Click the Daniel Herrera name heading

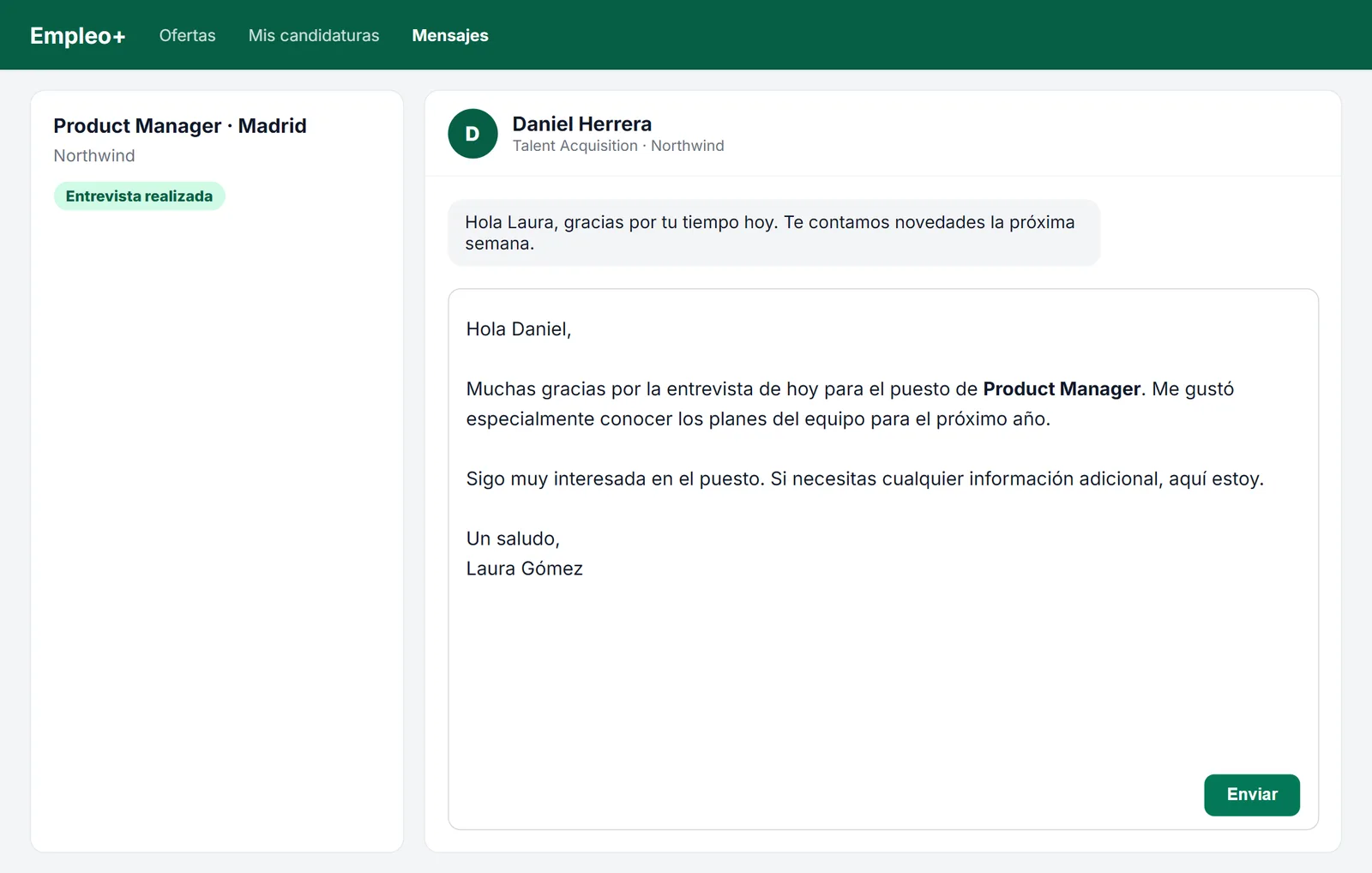coord(581,123)
